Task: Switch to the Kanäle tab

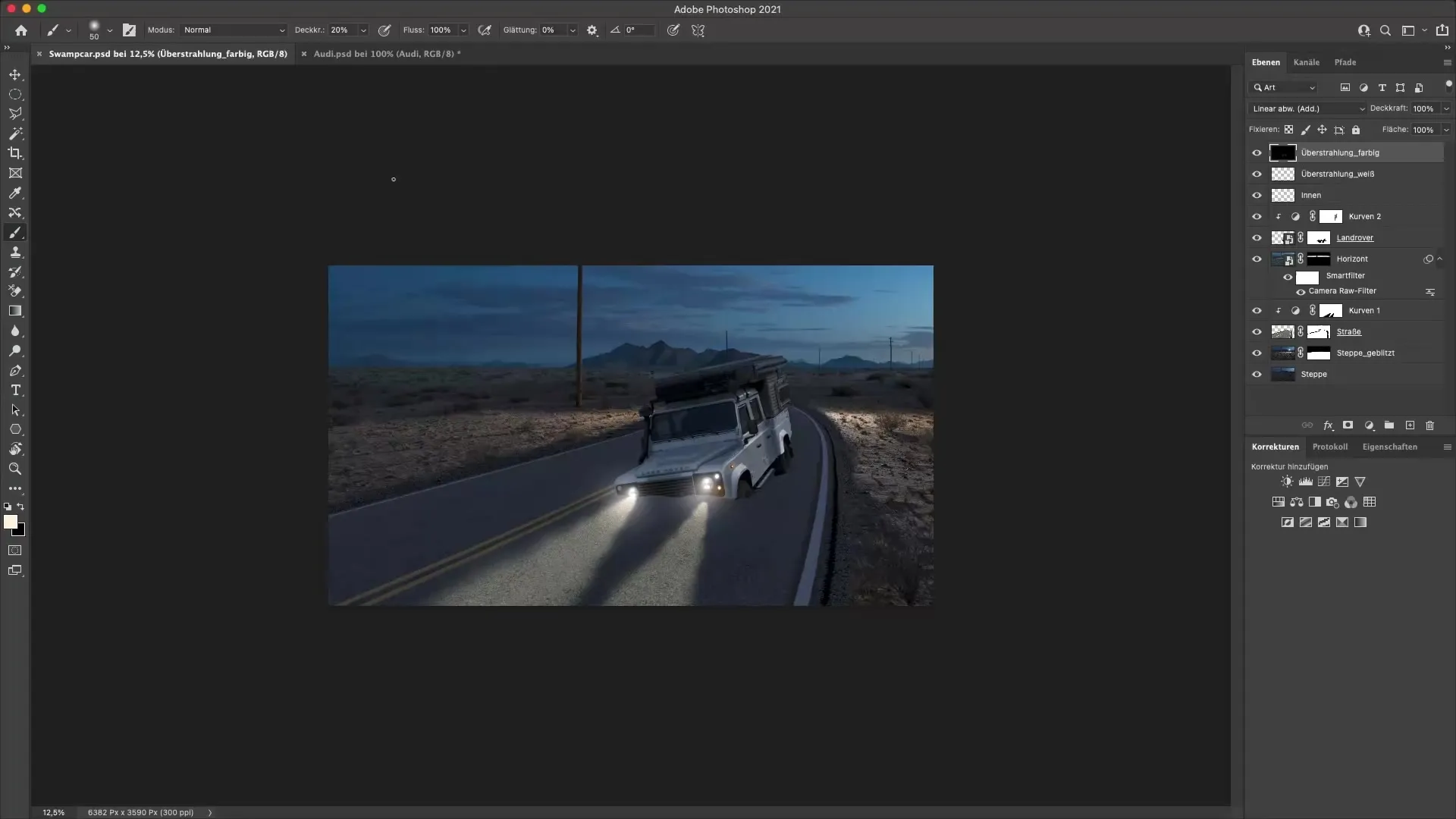Action: 1307,62
